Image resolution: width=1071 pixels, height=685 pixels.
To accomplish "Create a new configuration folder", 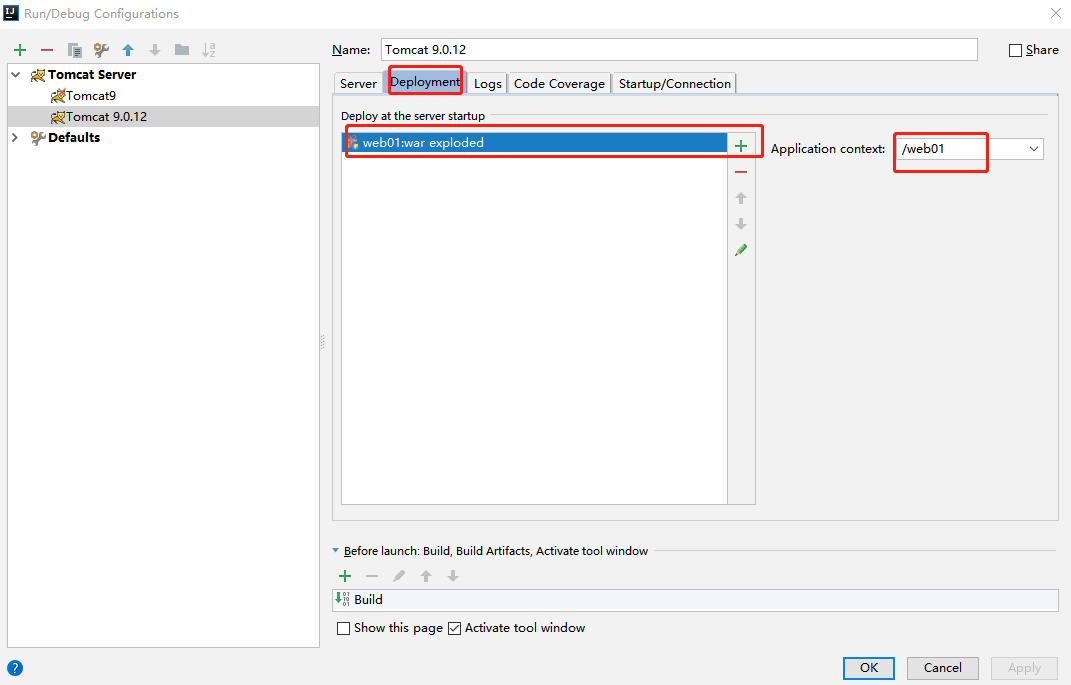I will click(x=182, y=50).
